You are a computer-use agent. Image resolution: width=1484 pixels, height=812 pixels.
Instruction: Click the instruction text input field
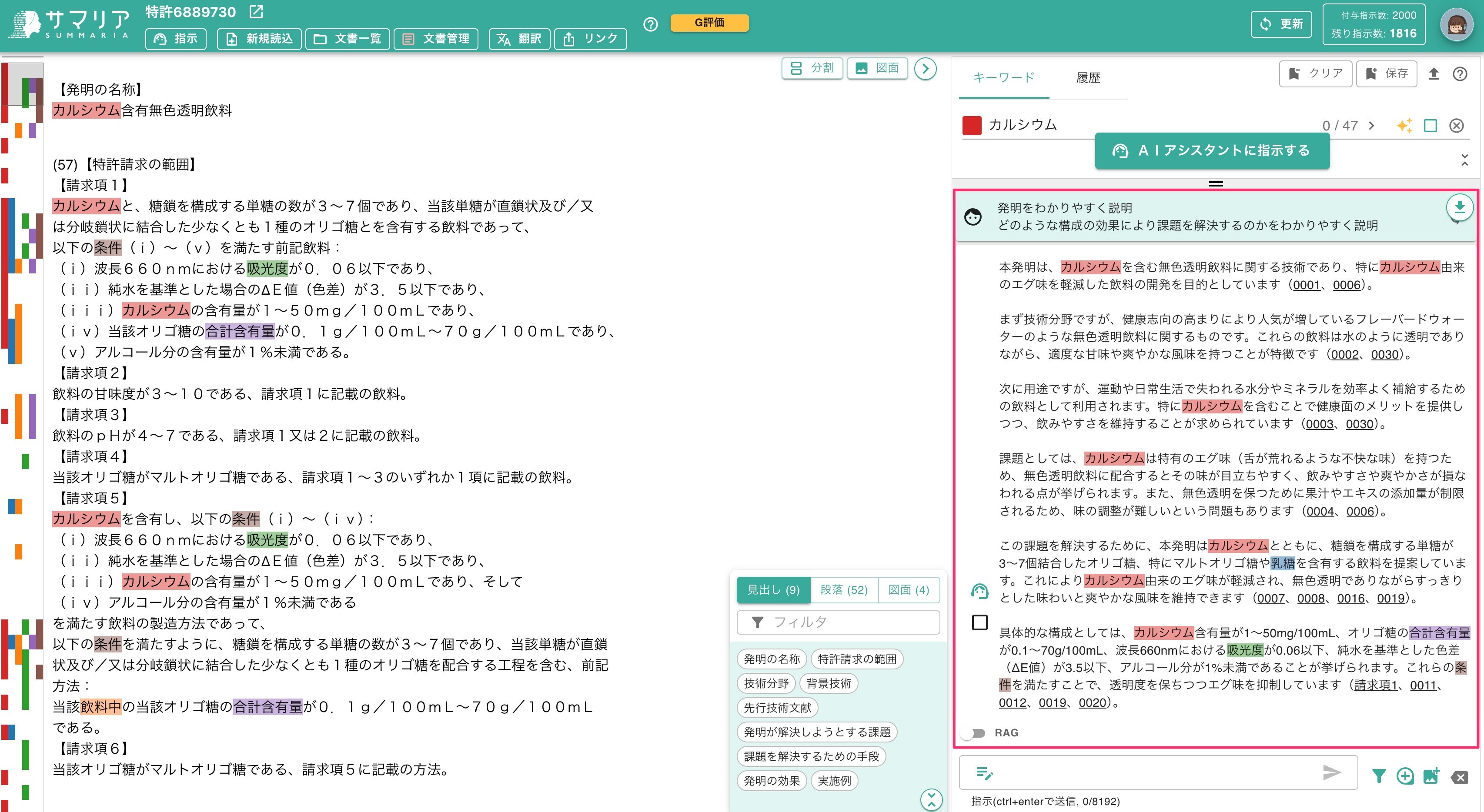[1157, 773]
